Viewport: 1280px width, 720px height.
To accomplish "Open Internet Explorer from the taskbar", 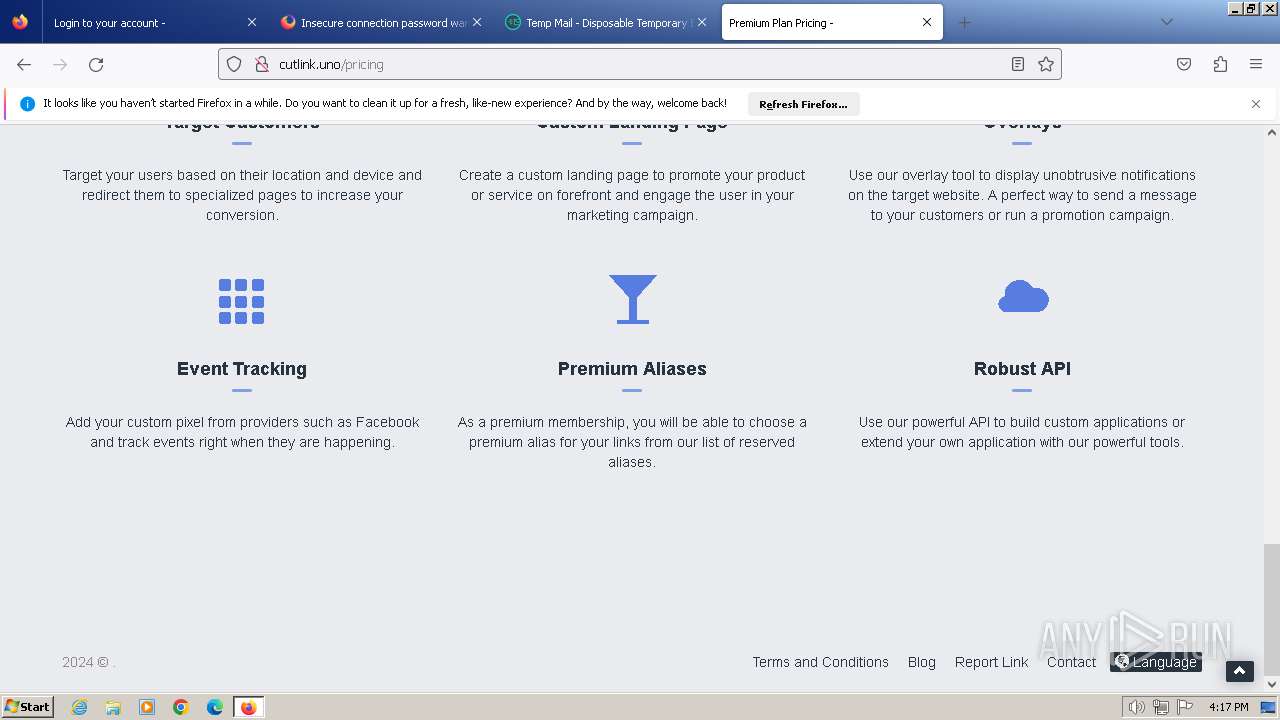I will click(x=80, y=707).
